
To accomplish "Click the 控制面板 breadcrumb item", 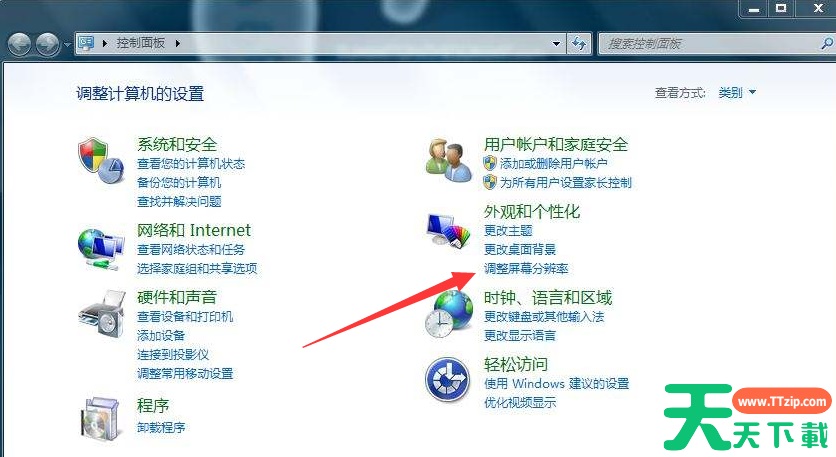I will click(x=141, y=43).
